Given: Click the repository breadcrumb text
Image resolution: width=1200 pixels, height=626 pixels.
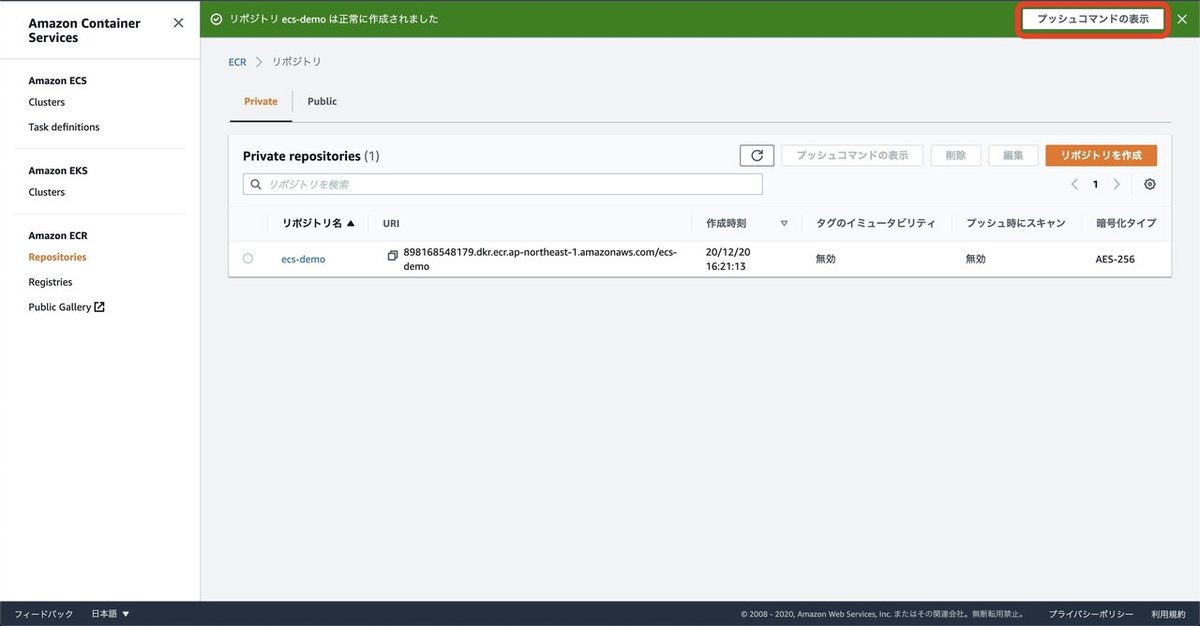Looking at the screenshot, I should click(297, 62).
